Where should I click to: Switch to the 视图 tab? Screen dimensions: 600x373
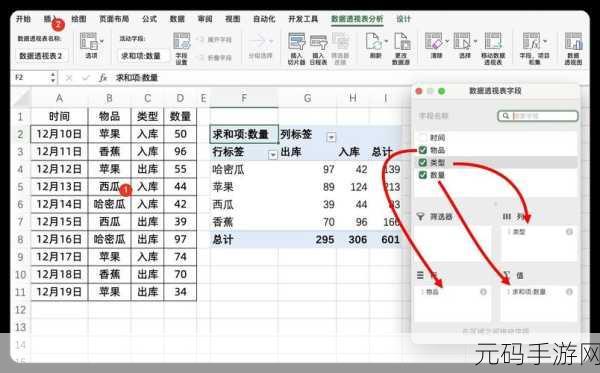[x=233, y=19]
